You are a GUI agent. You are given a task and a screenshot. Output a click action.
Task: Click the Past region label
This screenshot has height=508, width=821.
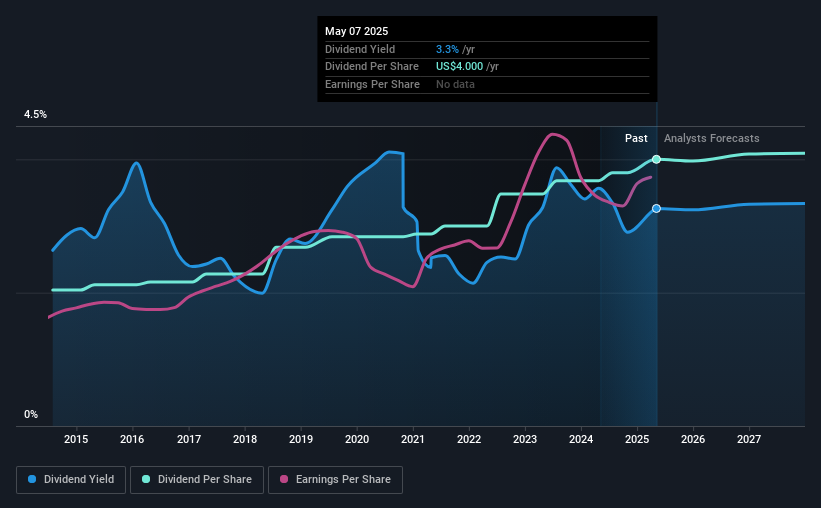pyautogui.click(x=636, y=138)
